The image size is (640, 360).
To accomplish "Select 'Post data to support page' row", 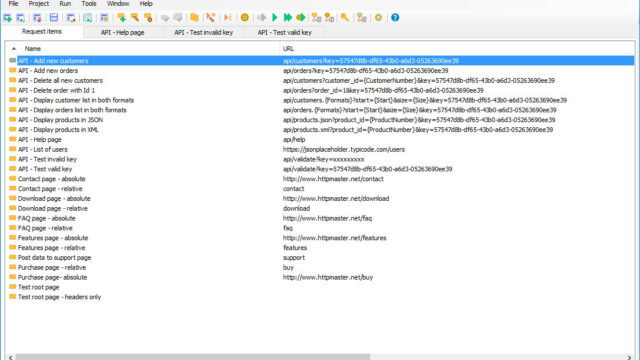I will 321,258.
